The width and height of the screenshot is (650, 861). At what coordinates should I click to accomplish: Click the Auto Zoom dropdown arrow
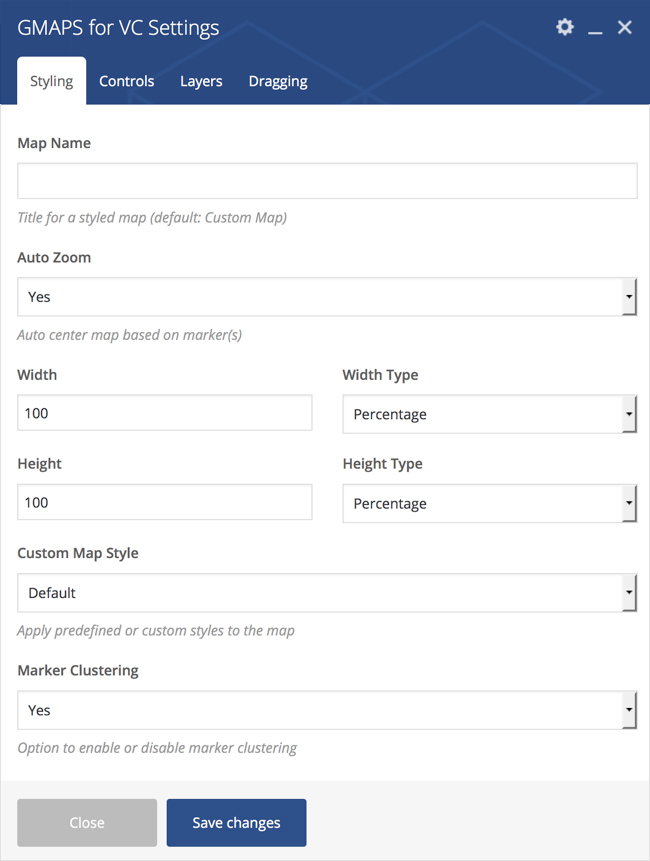(x=629, y=297)
